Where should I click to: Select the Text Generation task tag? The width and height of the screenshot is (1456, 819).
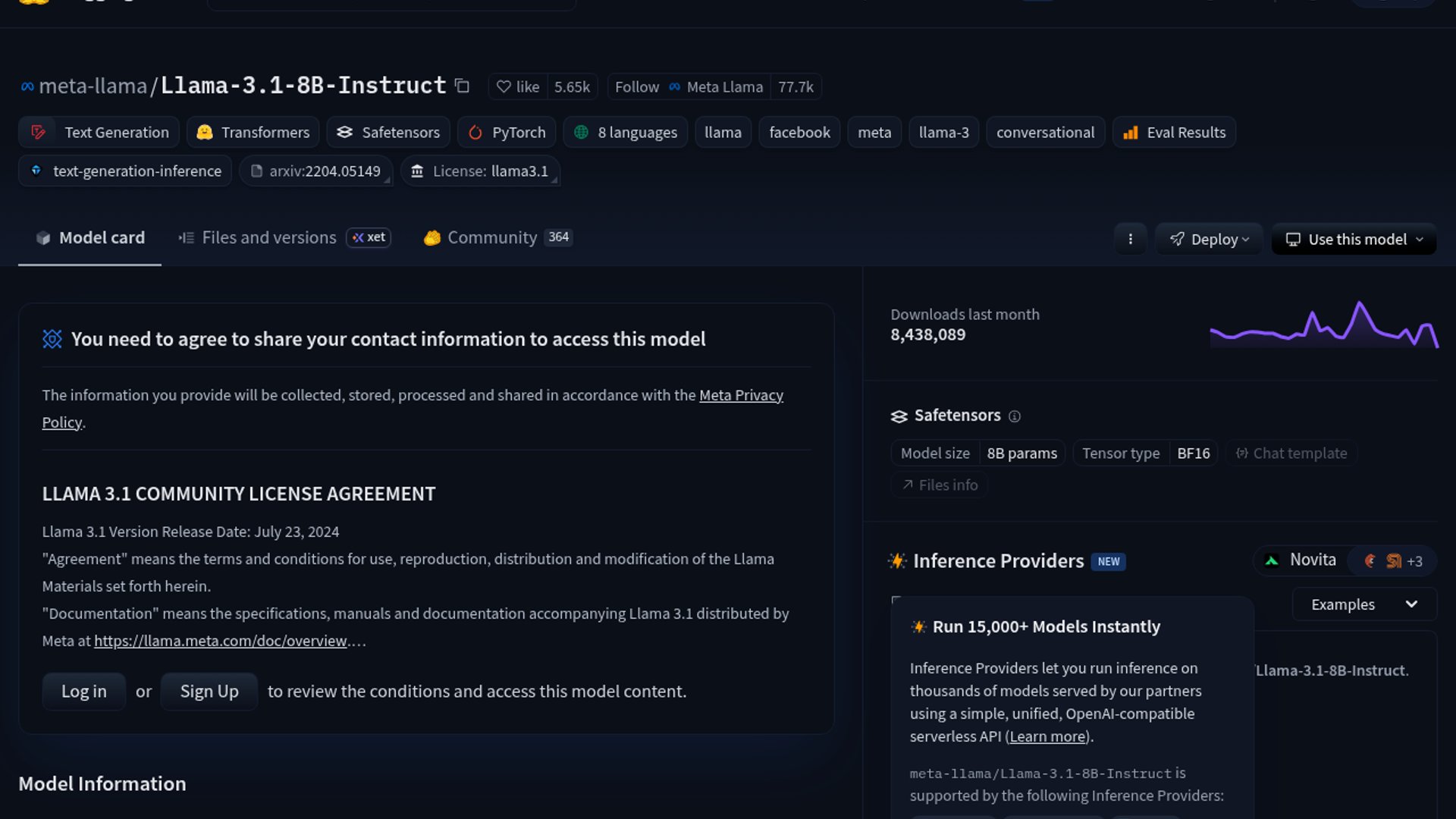click(99, 133)
